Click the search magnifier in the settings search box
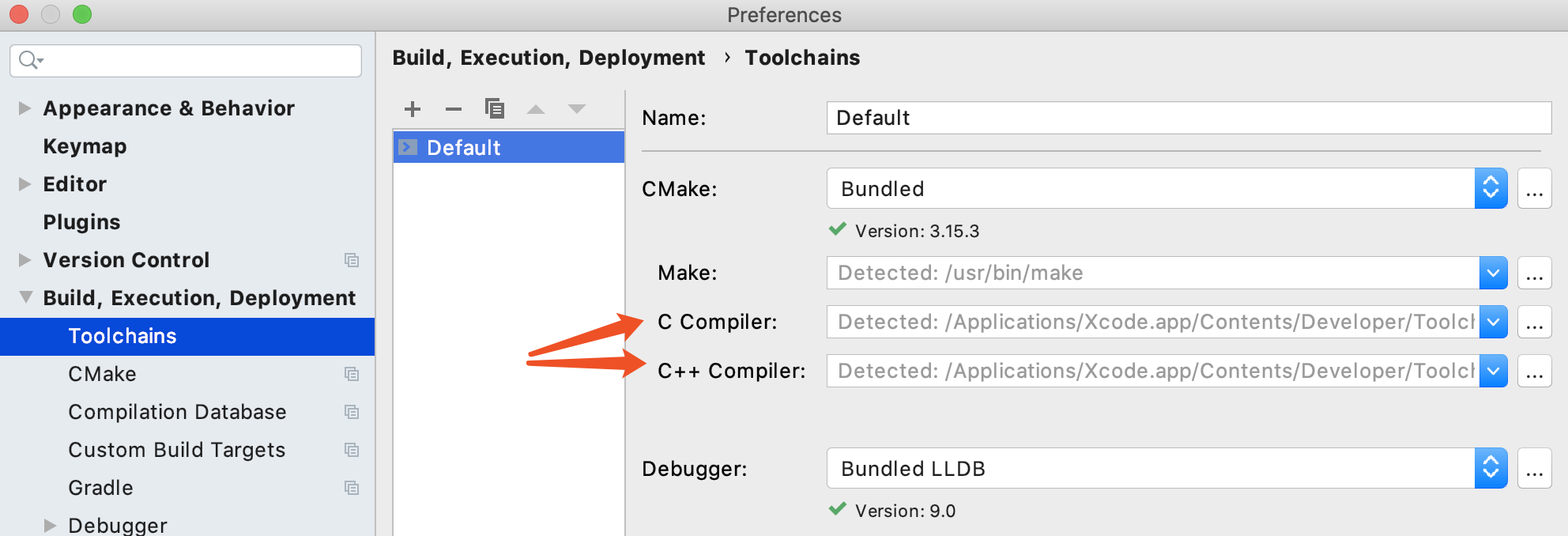 [29, 60]
